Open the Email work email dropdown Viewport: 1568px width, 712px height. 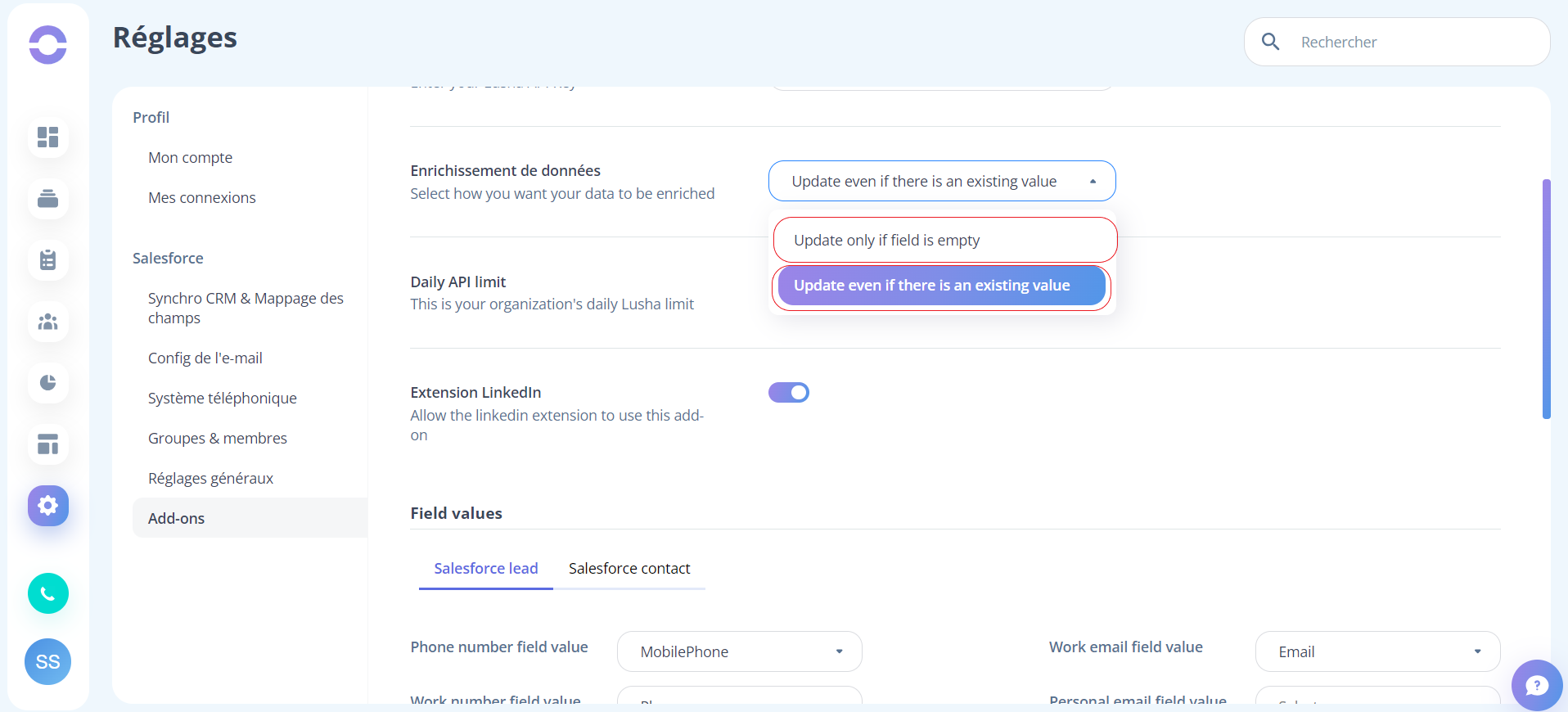1378,651
